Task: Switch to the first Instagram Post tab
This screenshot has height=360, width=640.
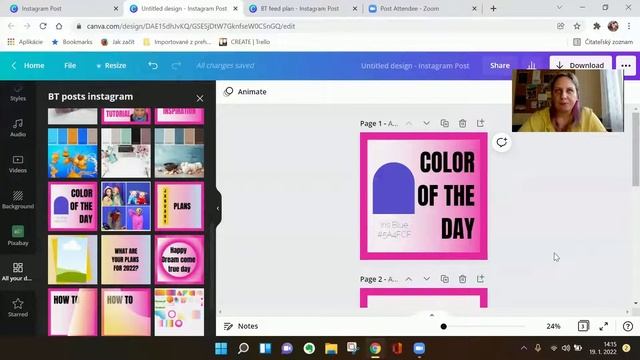Action: point(62,8)
